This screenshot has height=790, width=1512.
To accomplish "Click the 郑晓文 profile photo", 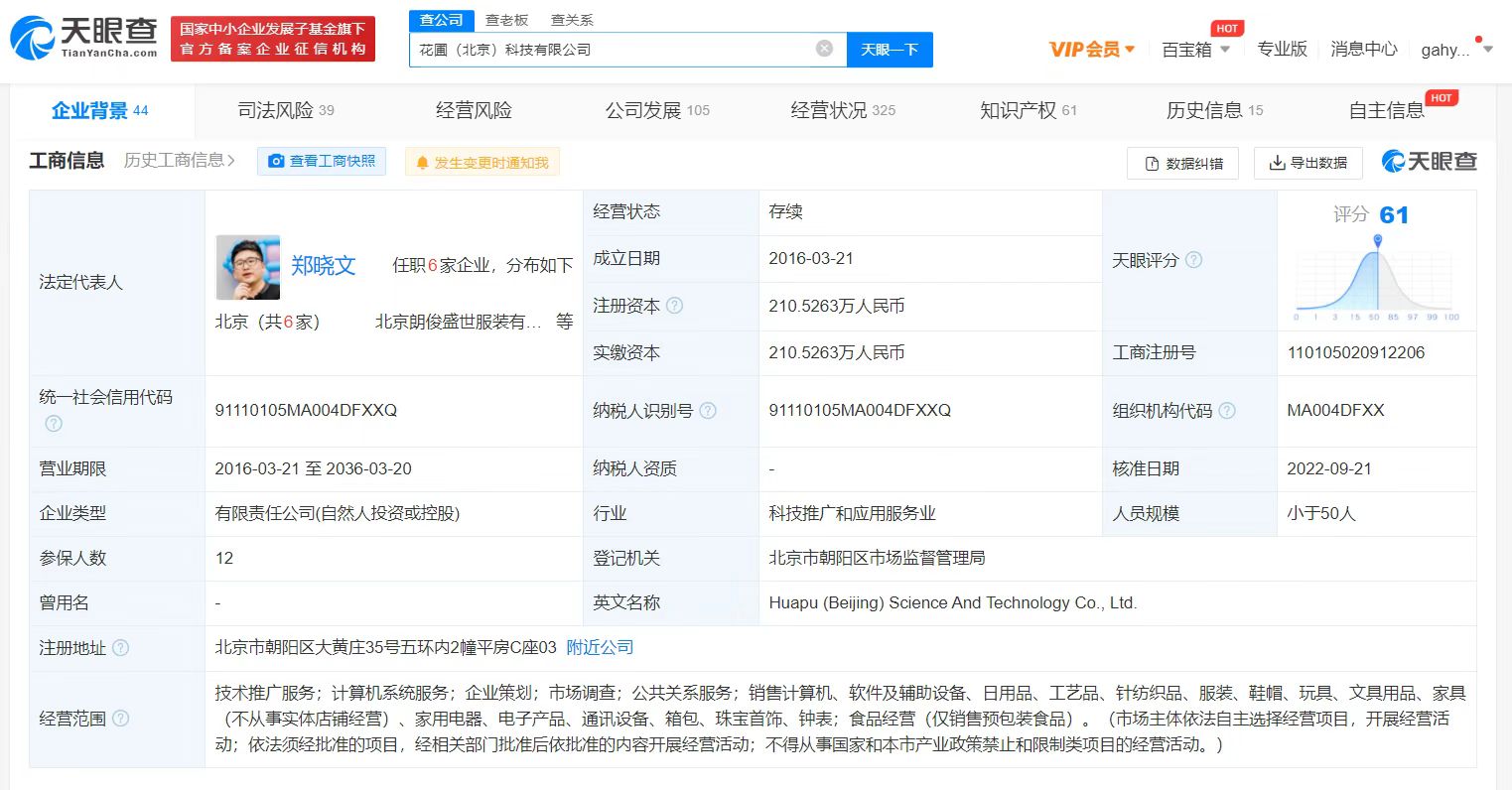I will [248, 267].
